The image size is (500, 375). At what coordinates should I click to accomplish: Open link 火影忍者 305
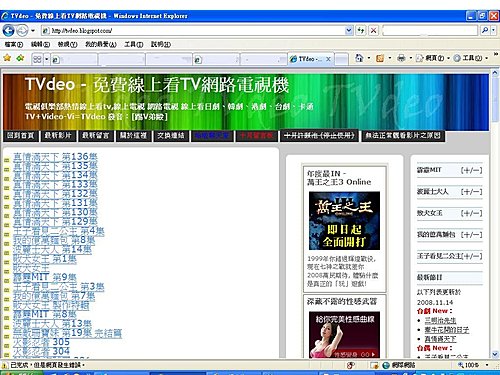coord(41,342)
